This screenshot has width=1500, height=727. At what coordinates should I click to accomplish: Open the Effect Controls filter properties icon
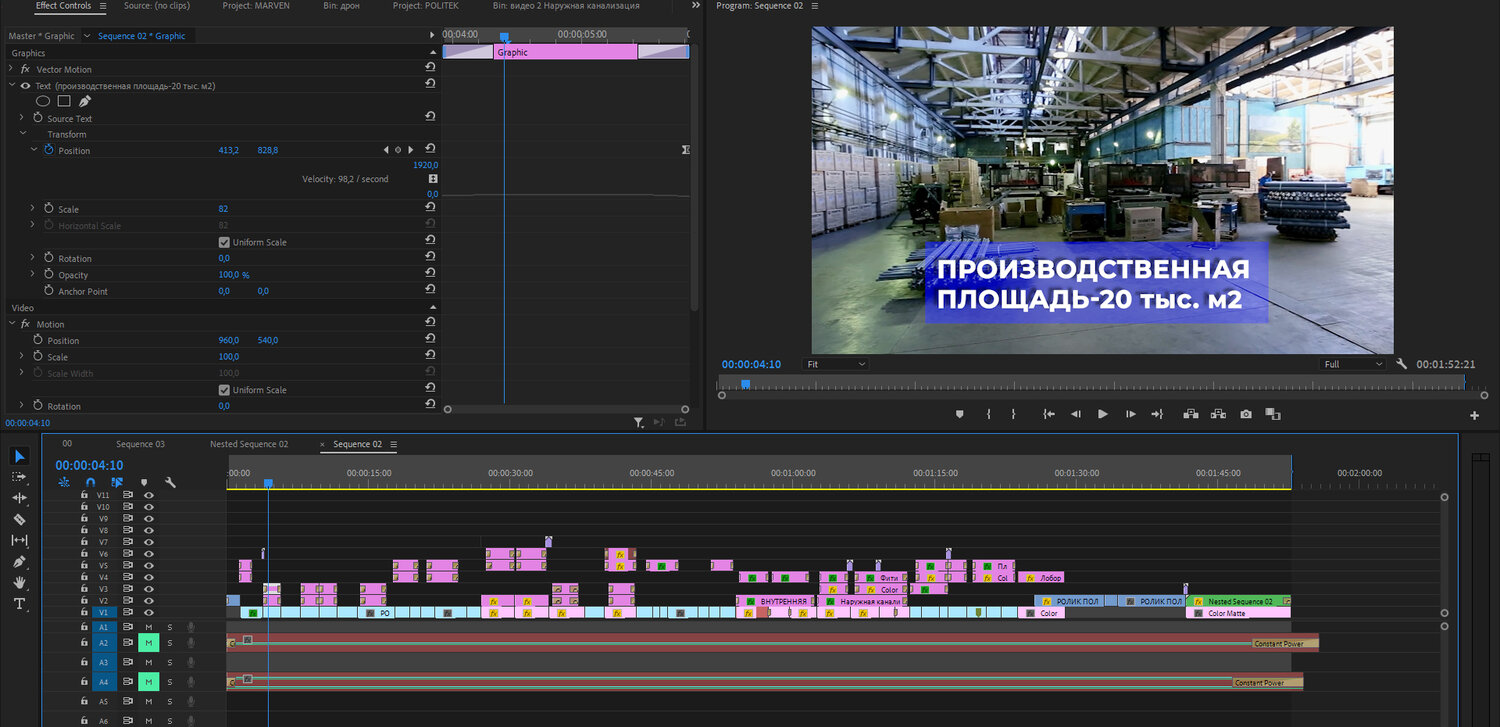point(639,423)
